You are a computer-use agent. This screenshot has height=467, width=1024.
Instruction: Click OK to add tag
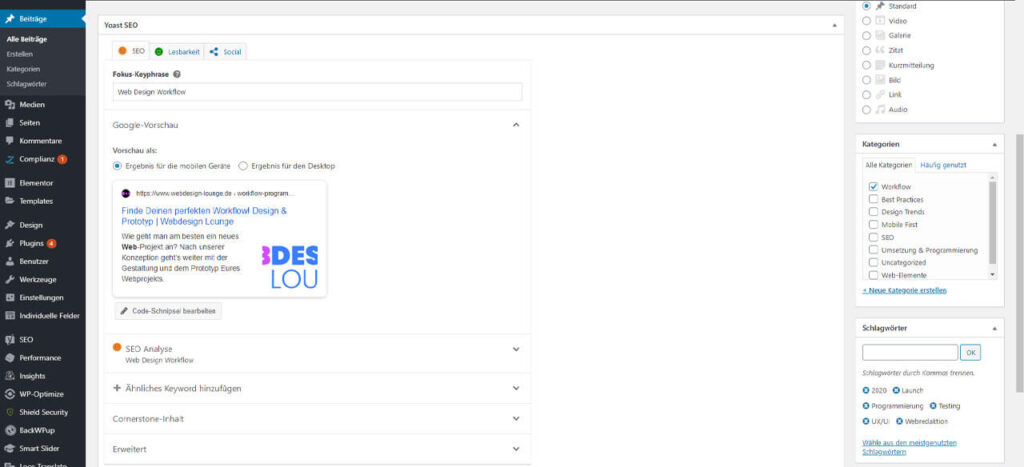tap(970, 353)
